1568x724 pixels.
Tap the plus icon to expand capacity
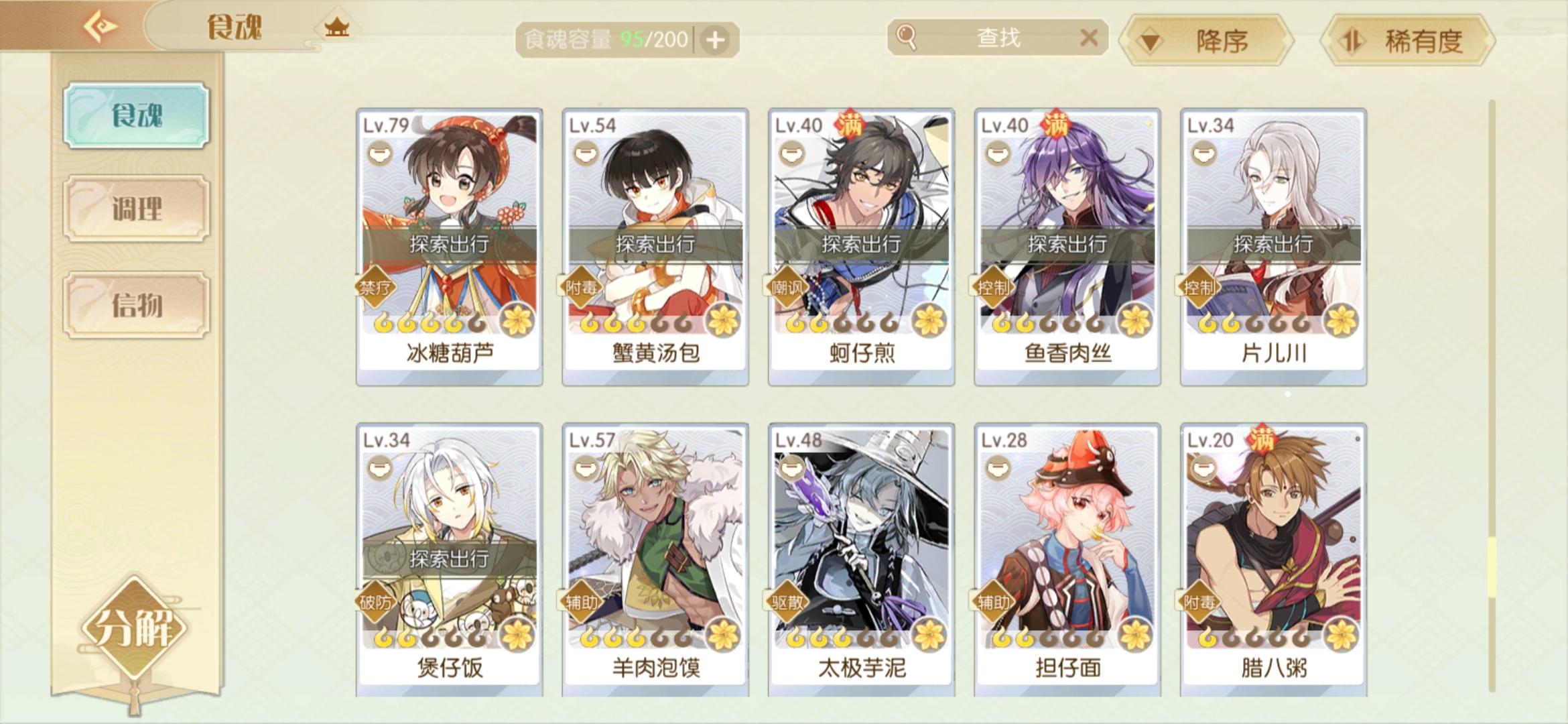[715, 40]
